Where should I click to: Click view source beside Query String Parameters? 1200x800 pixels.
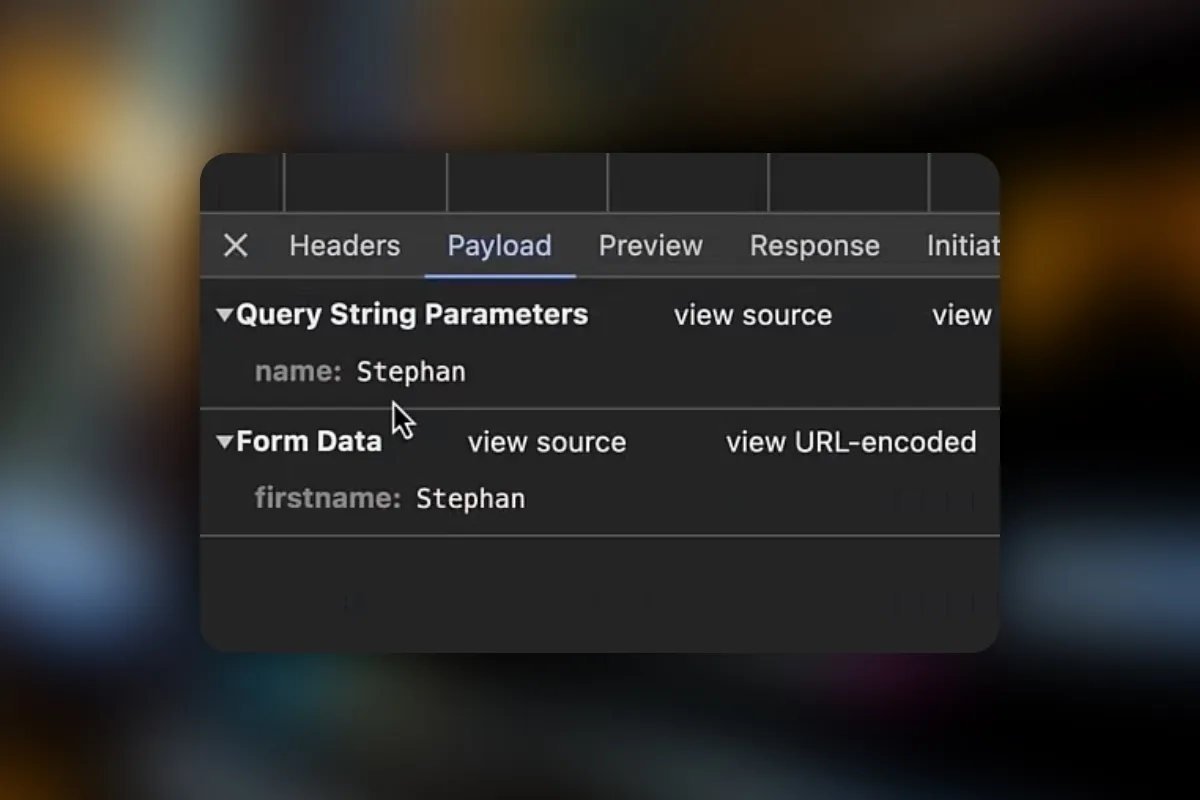(753, 315)
